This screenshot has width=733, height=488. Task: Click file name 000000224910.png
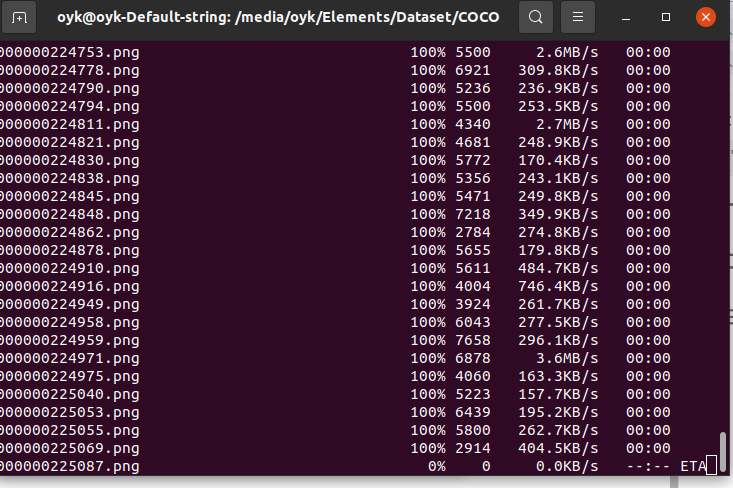pos(70,268)
